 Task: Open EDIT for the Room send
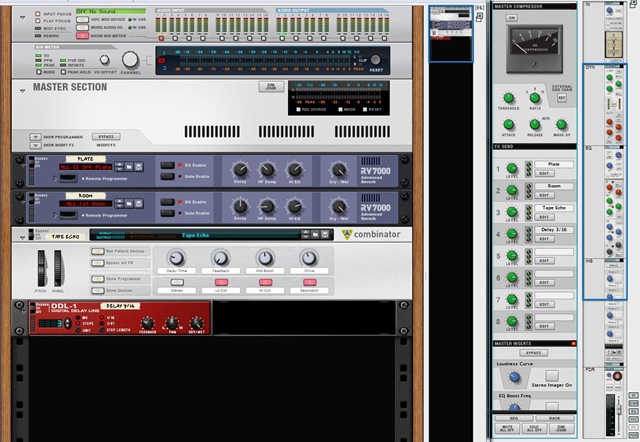tap(544, 195)
